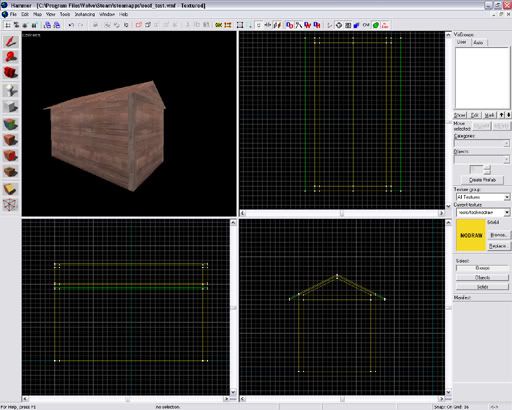The height and width of the screenshot is (410, 512).
Task: Open the View menu
Action: pyautogui.click(x=50, y=14)
